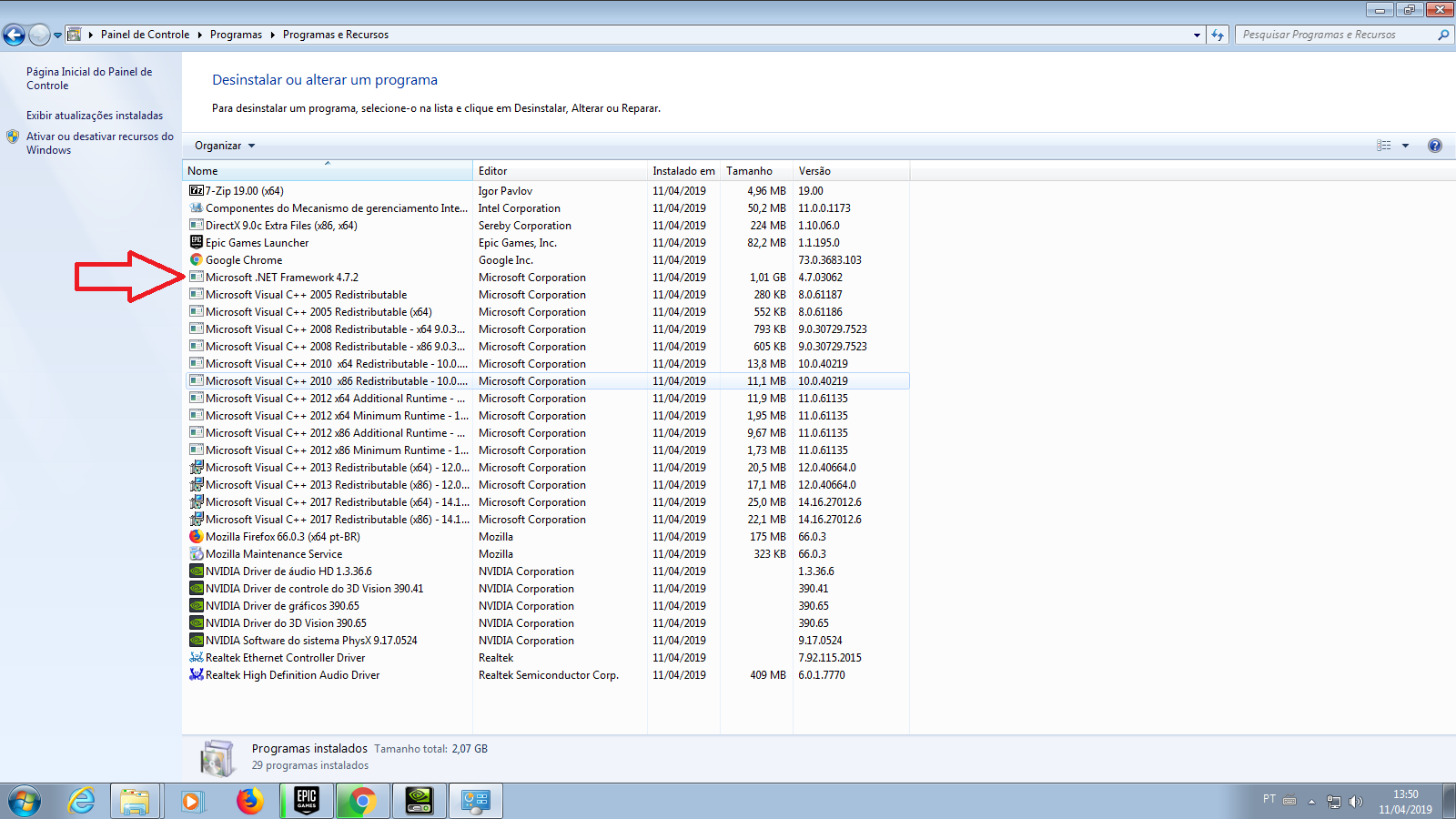Select Visual C++ 2017 Redistributable (x86) row
The width and height of the screenshot is (1456, 819).
coord(548,520)
